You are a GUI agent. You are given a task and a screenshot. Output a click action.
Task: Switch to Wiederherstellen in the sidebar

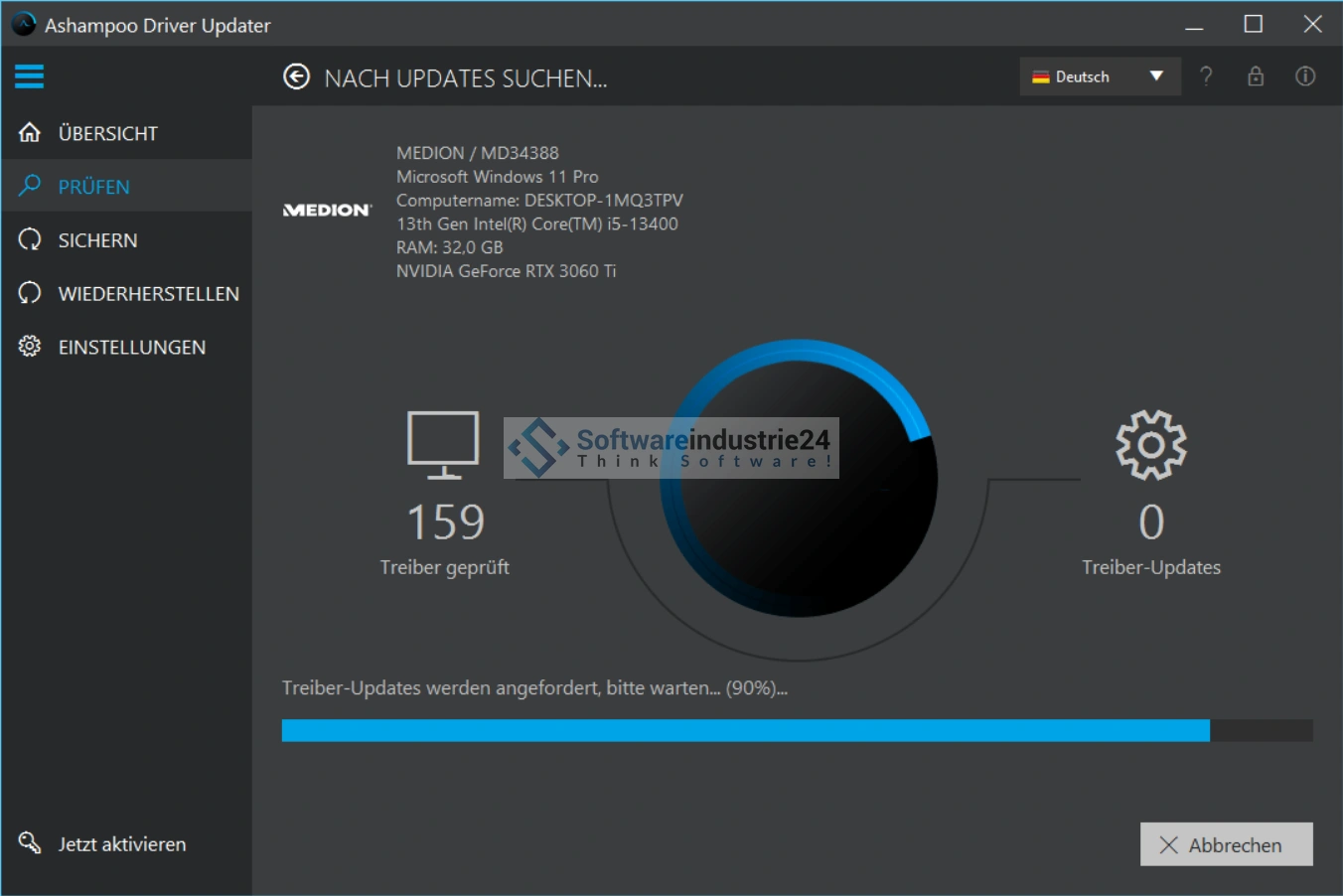pos(148,294)
